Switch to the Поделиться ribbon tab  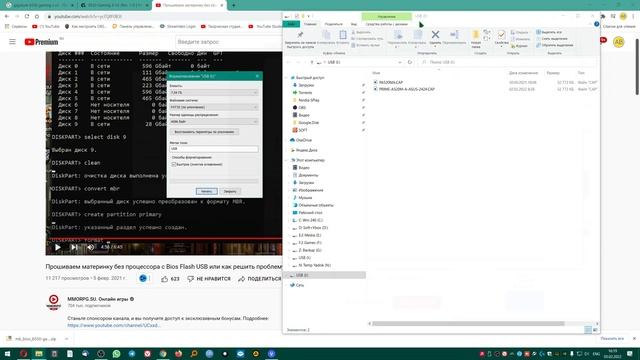tap(333, 24)
